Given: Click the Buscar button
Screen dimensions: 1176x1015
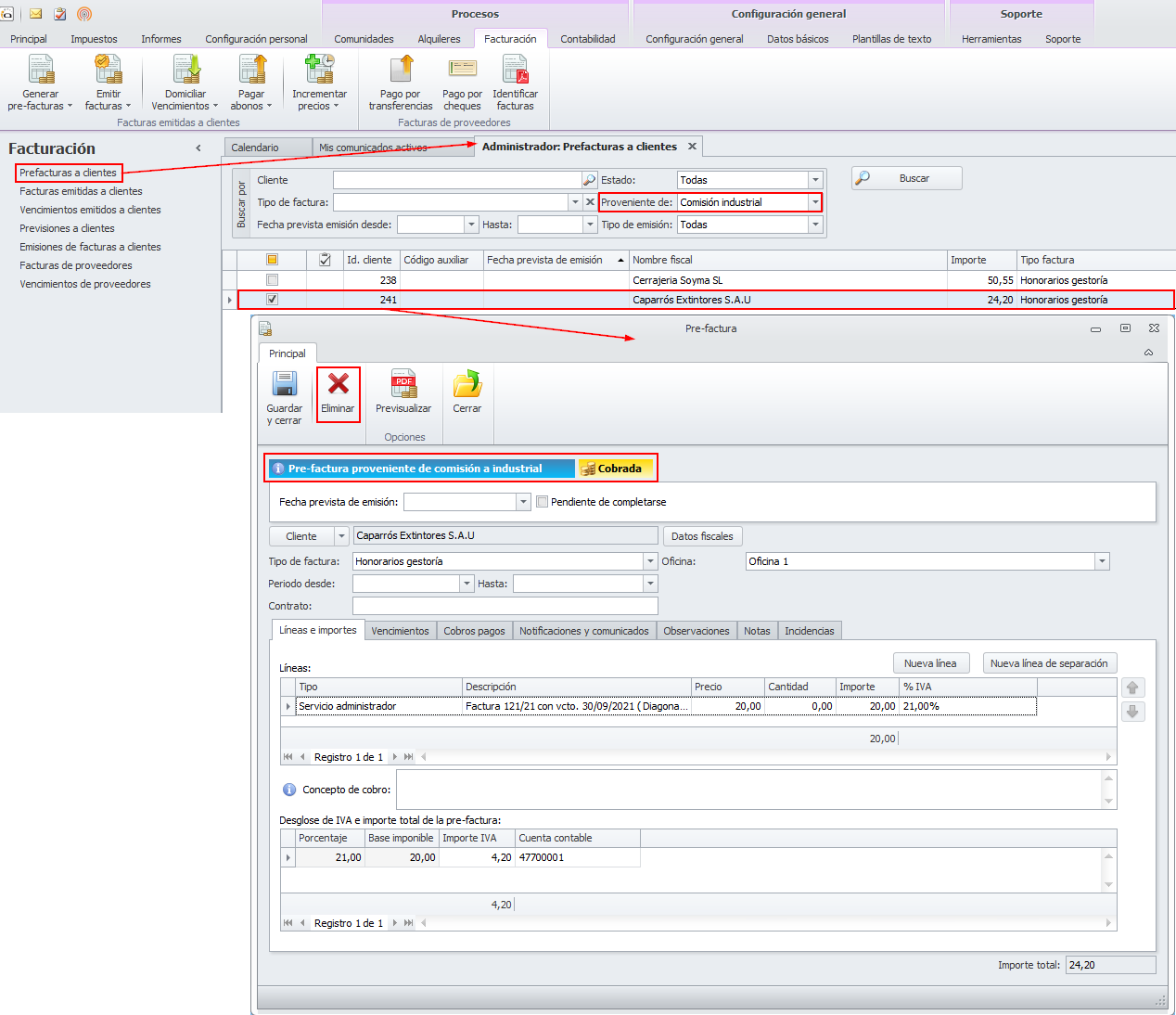Looking at the screenshot, I should click(906, 178).
